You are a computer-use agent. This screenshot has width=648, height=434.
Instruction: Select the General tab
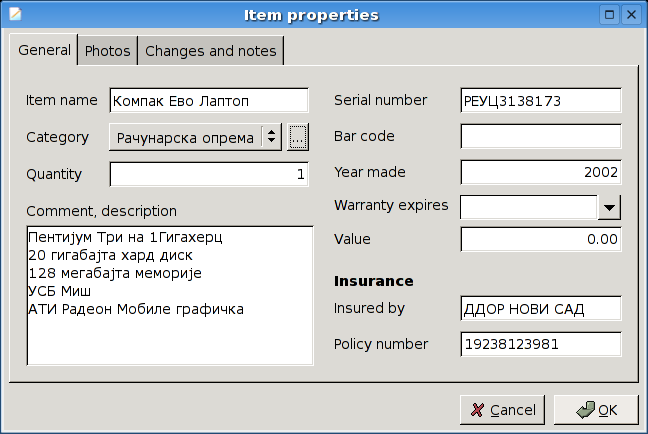(x=44, y=50)
